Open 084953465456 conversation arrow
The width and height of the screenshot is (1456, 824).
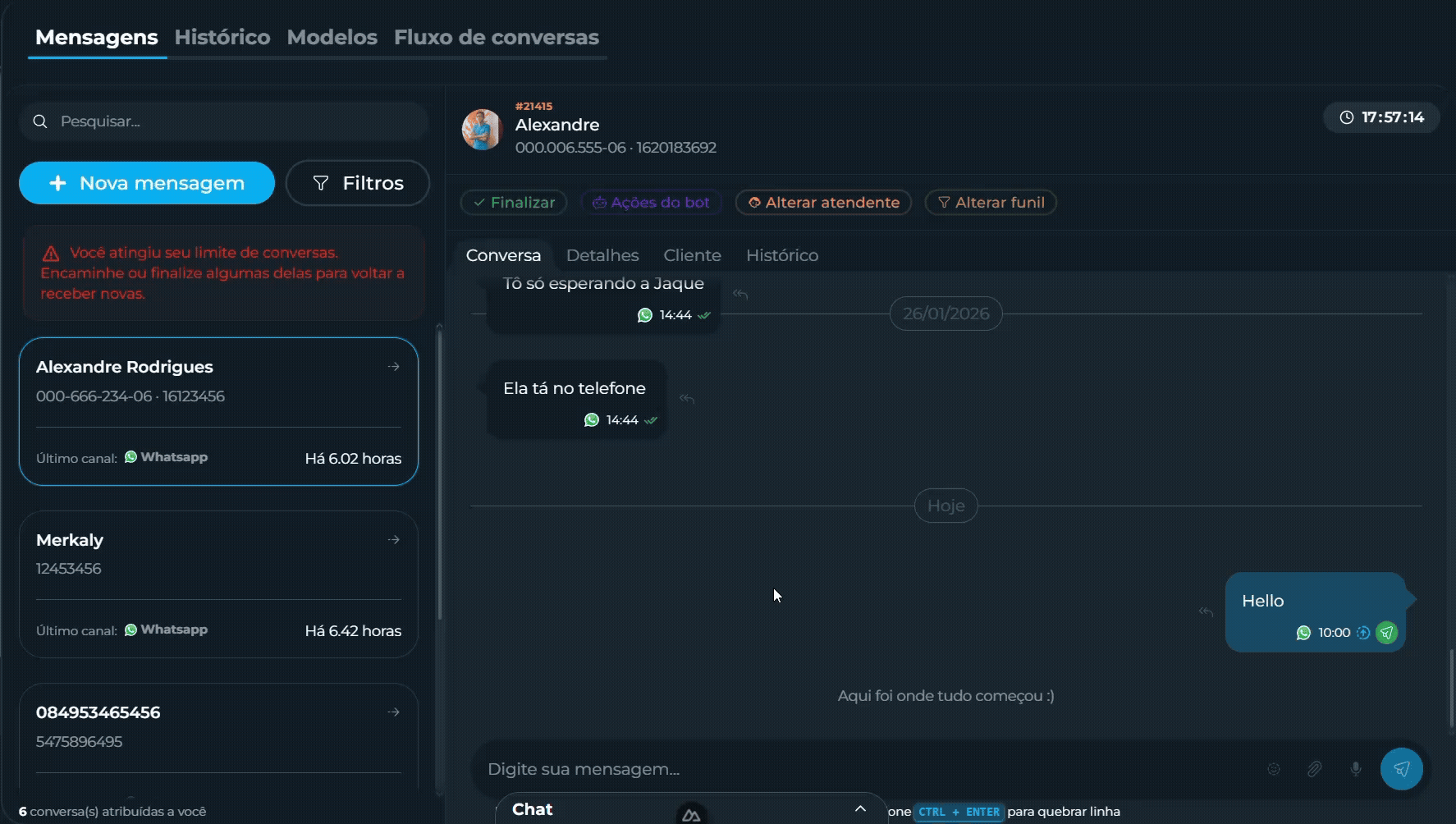394,712
